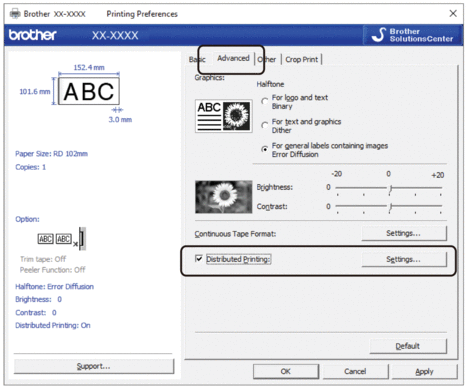
Task: Open Continuous Tape Format Settings button
Action: click(x=404, y=233)
